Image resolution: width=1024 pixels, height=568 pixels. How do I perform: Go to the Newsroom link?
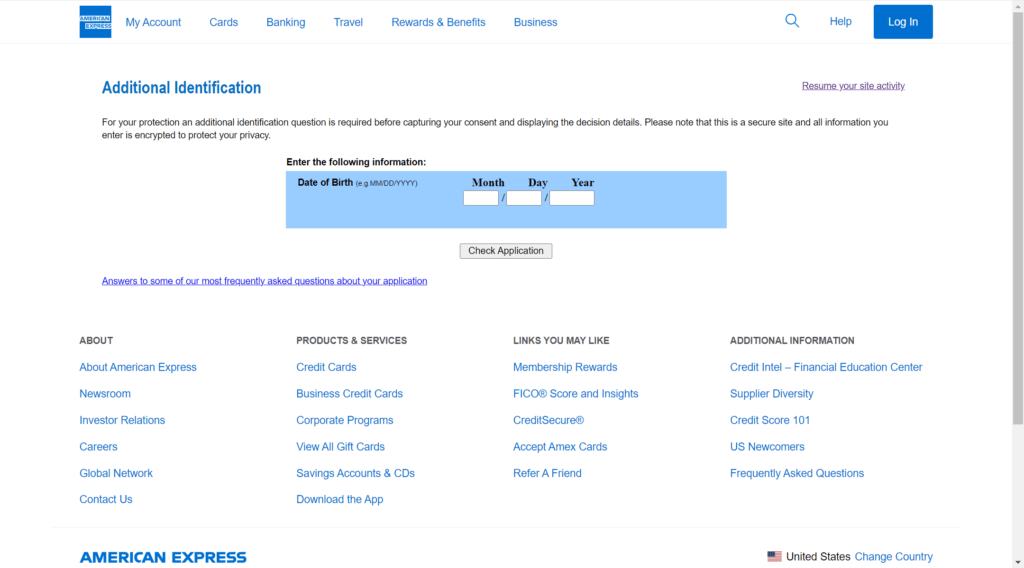point(105,394)
